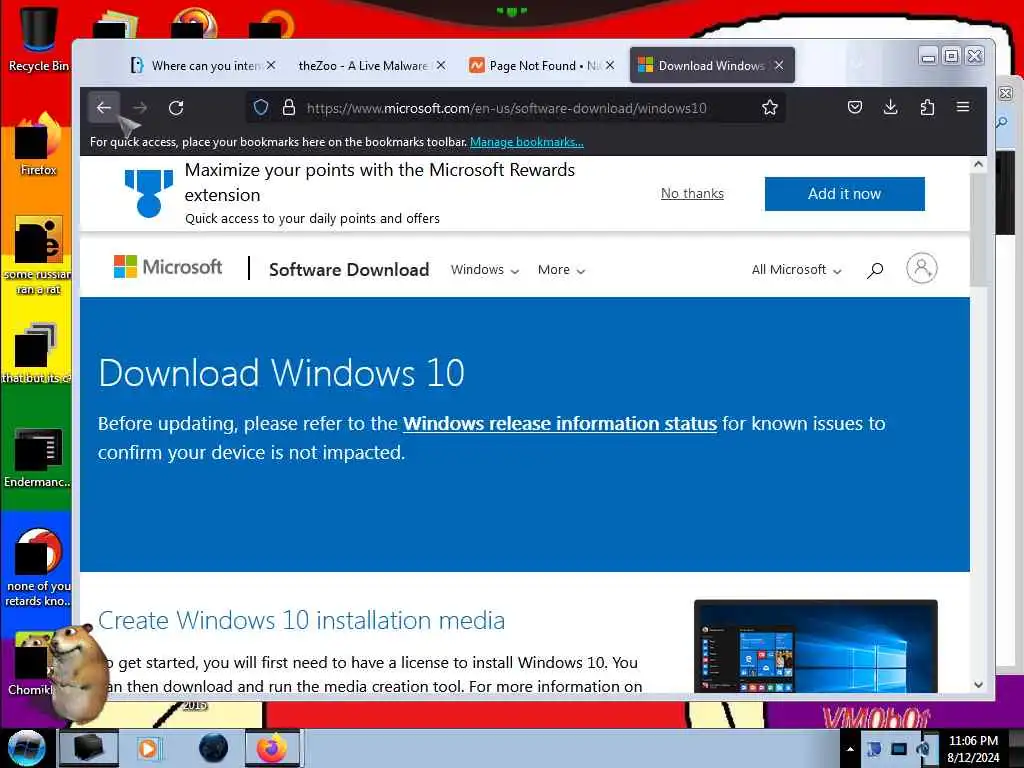Click the 'Software Download' heading link
Viewport: 1024px width, 768px height.
pyautogui.click(x=349, y=269)
